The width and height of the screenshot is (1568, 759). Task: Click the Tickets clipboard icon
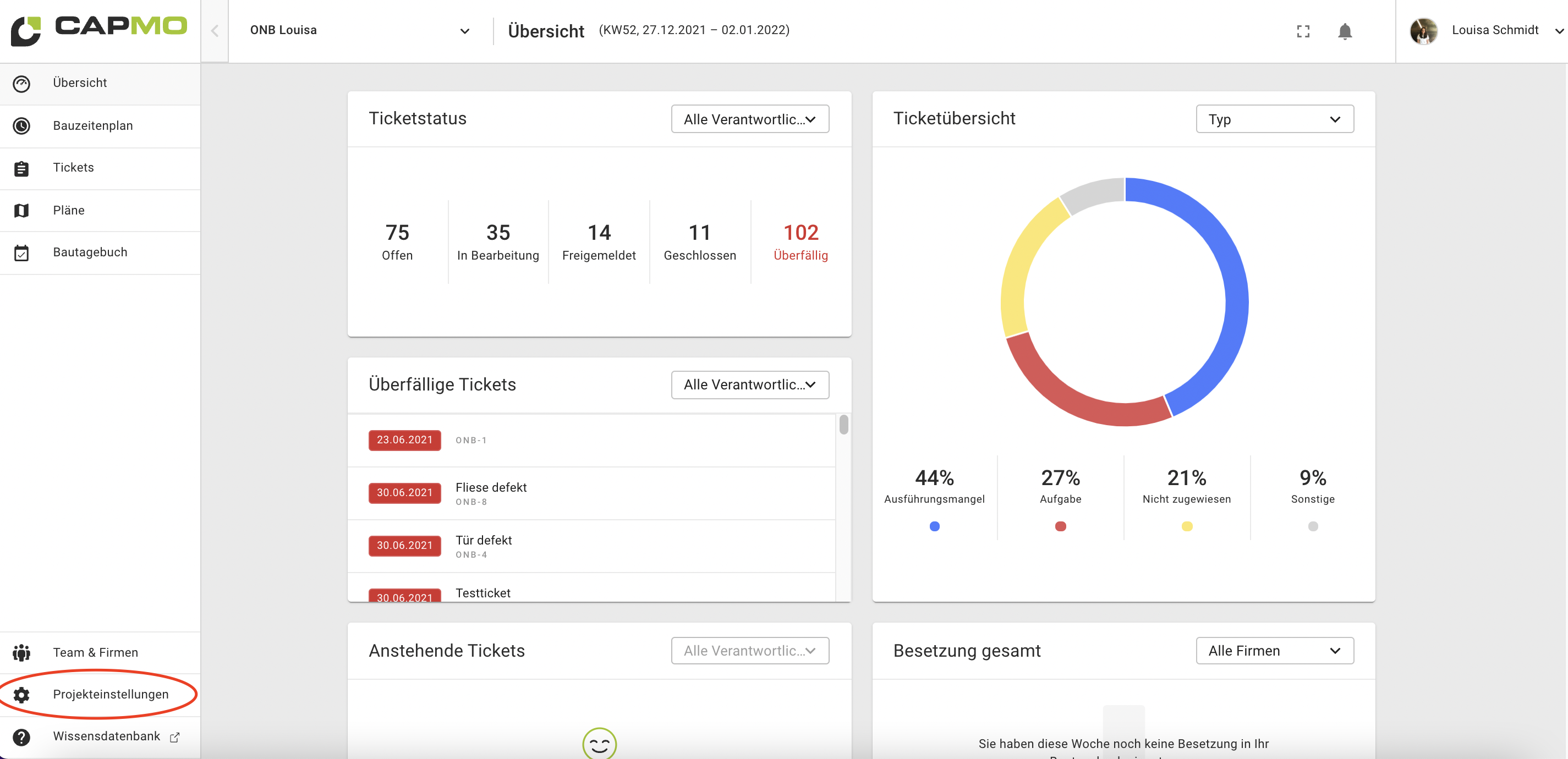tap(21, 168)
